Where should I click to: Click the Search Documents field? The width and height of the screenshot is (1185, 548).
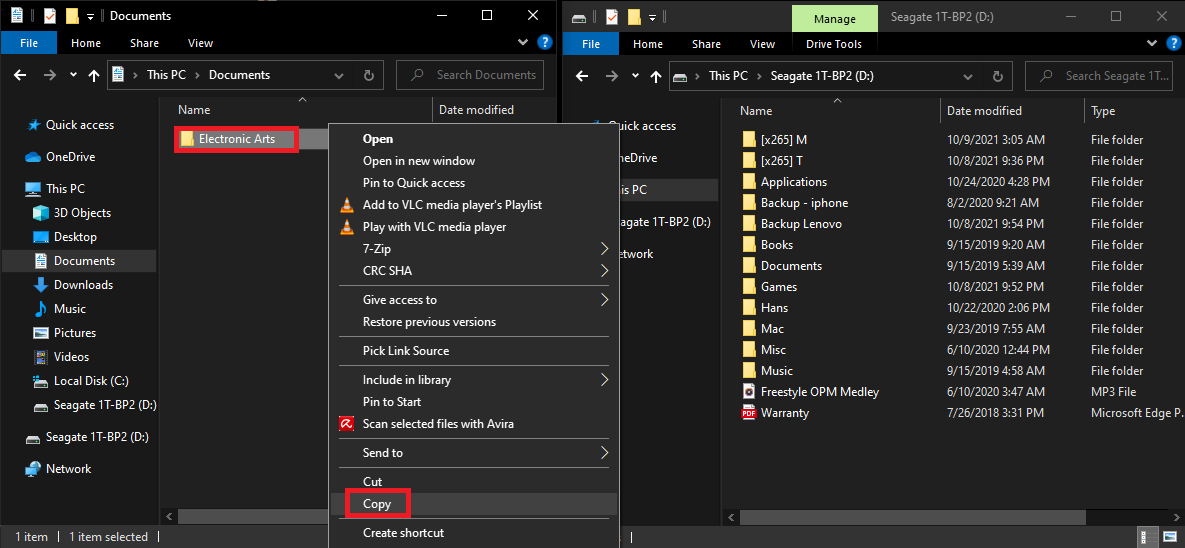click(470, 75)
